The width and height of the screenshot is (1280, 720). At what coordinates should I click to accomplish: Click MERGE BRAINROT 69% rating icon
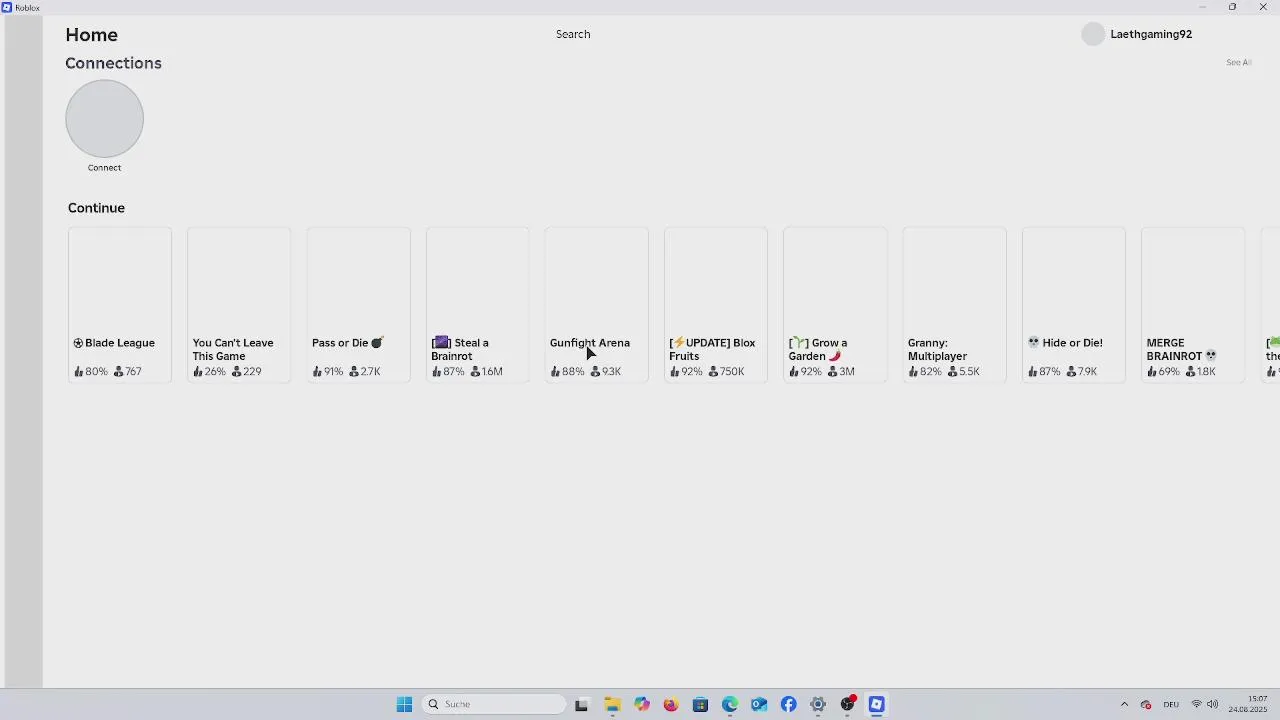pyautogui.click(x=1152, y=372)
